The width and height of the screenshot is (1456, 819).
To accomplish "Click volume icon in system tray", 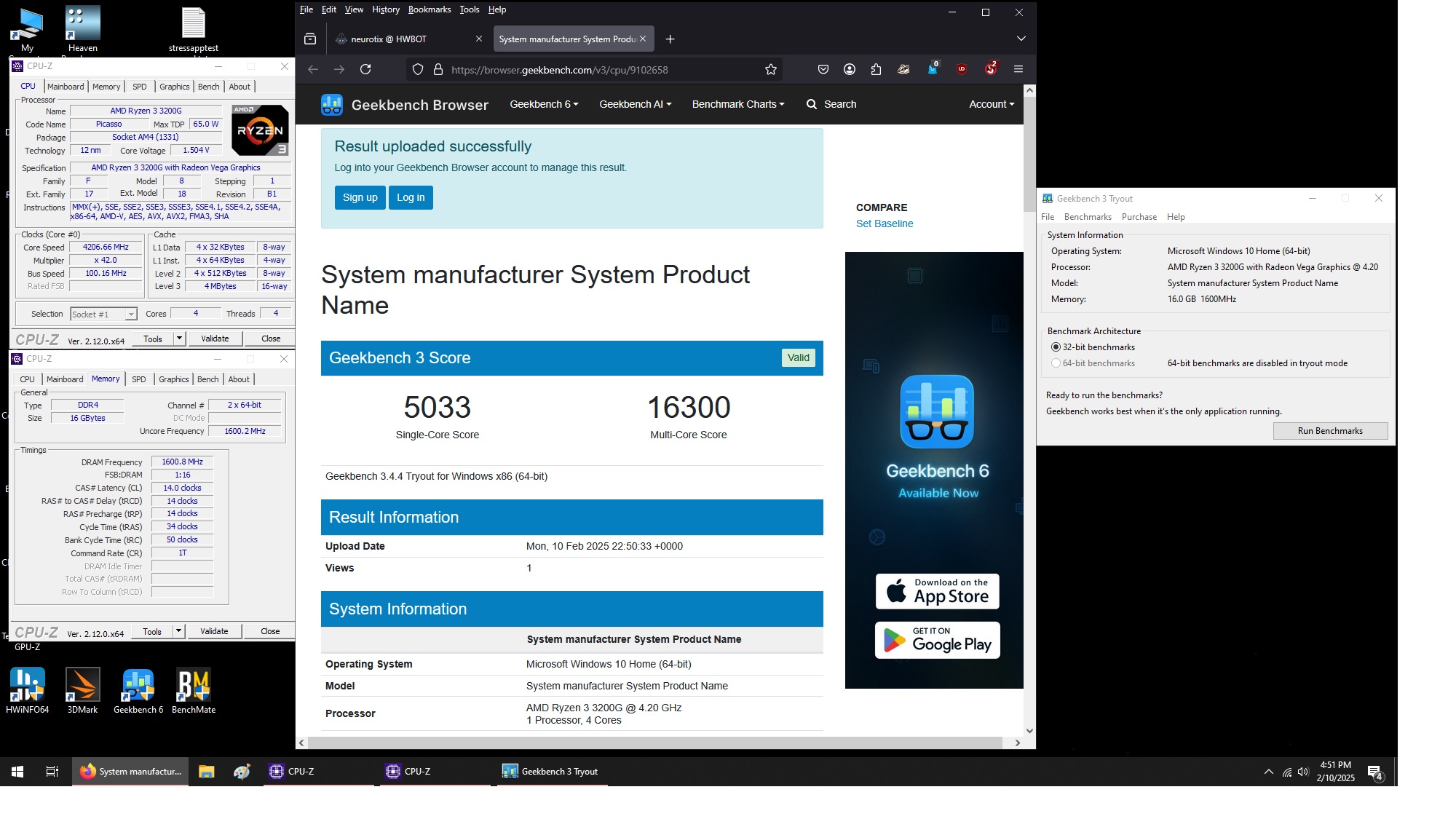I will point(1303,772).
